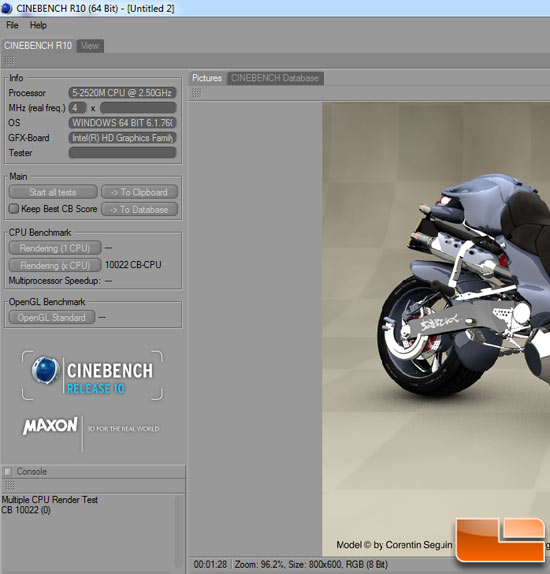Image resolution: width=550 pixels, height=574 pixels.
Task: Run the Rendering (x CPU) benchmark
Action: pos(55,265)
